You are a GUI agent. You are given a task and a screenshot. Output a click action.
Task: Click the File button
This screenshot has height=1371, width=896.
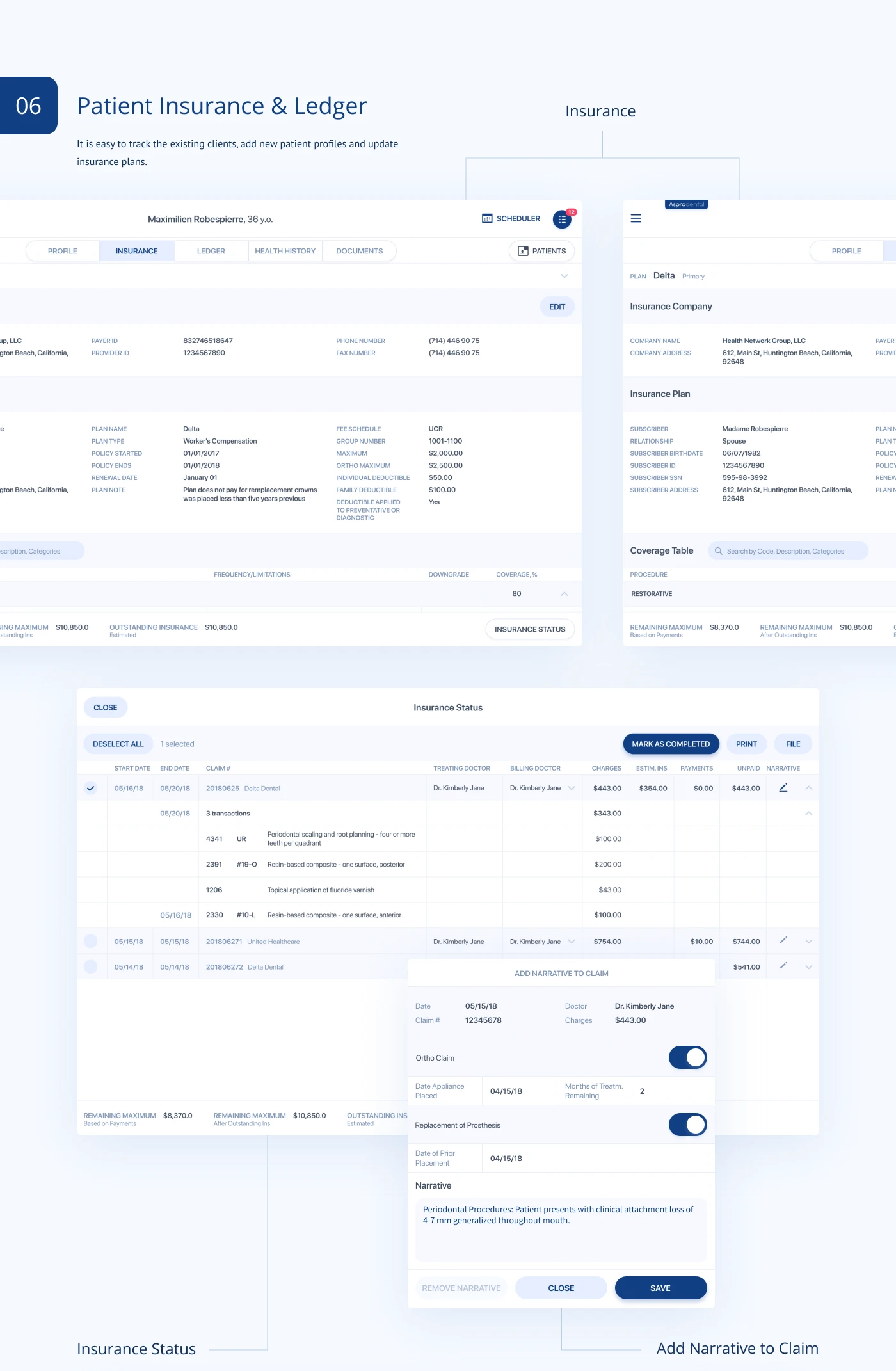[793, 744]
